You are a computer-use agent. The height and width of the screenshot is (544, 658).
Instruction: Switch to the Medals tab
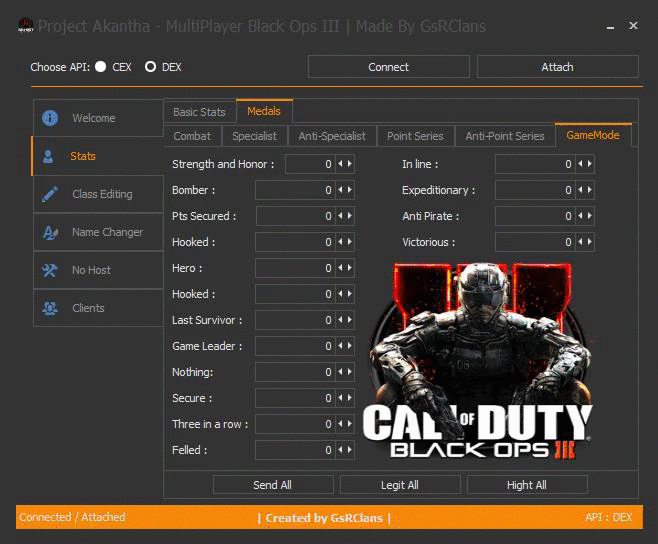point(264,111)
